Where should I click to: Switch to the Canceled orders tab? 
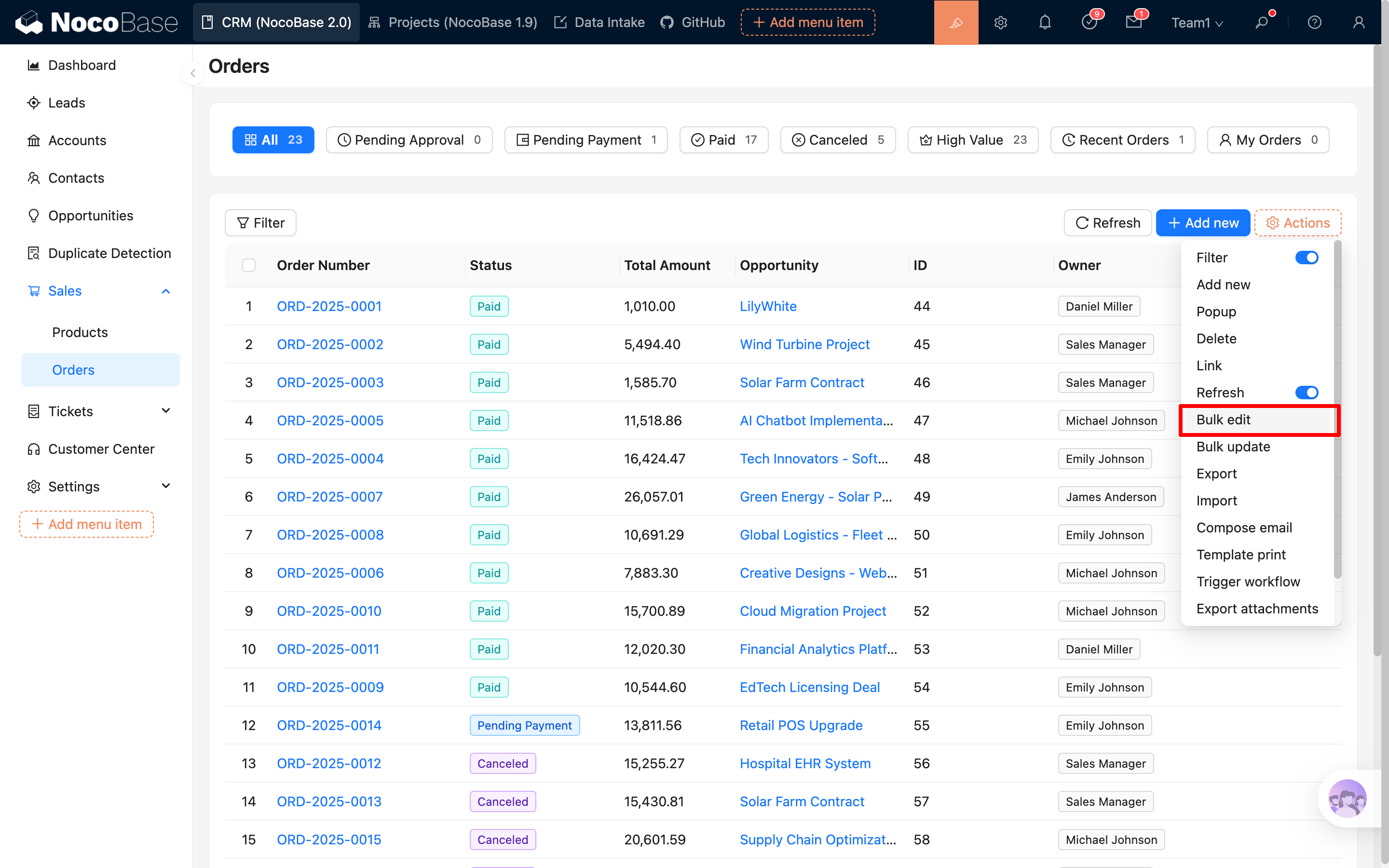pos(837,140)
